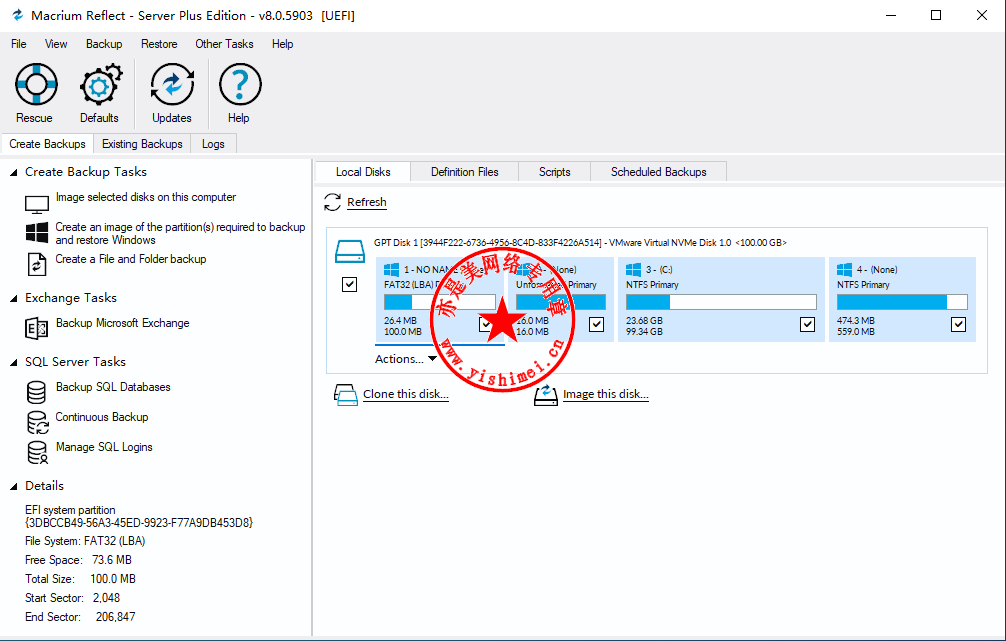Collapse the SQL Server Tasks section
This screenshot has width=1006, height=641.
pos(13,363)
